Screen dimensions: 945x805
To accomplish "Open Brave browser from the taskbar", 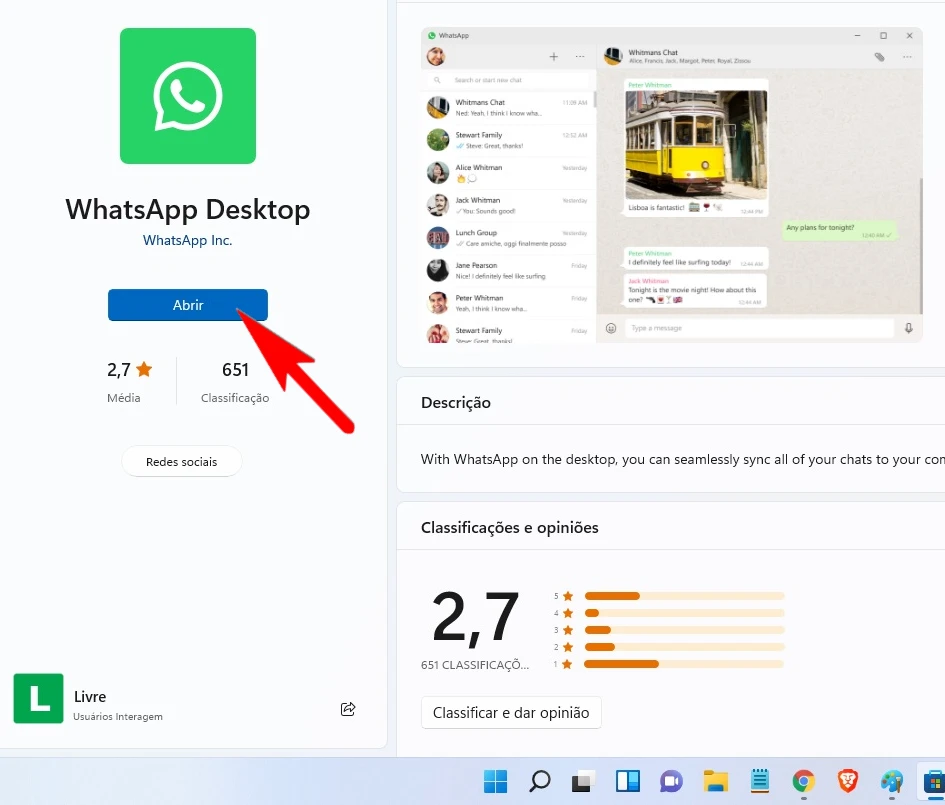I will [x=847, y=782].
